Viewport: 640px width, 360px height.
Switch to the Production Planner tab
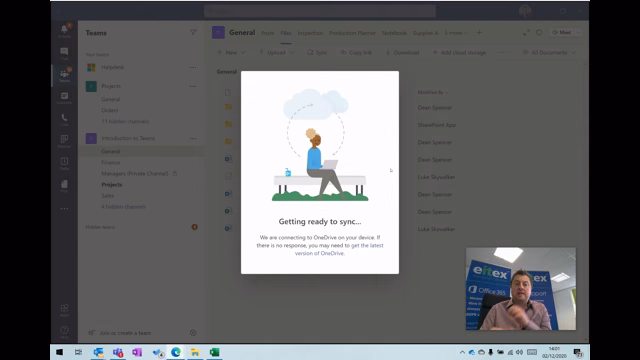(x=352, y=33)
